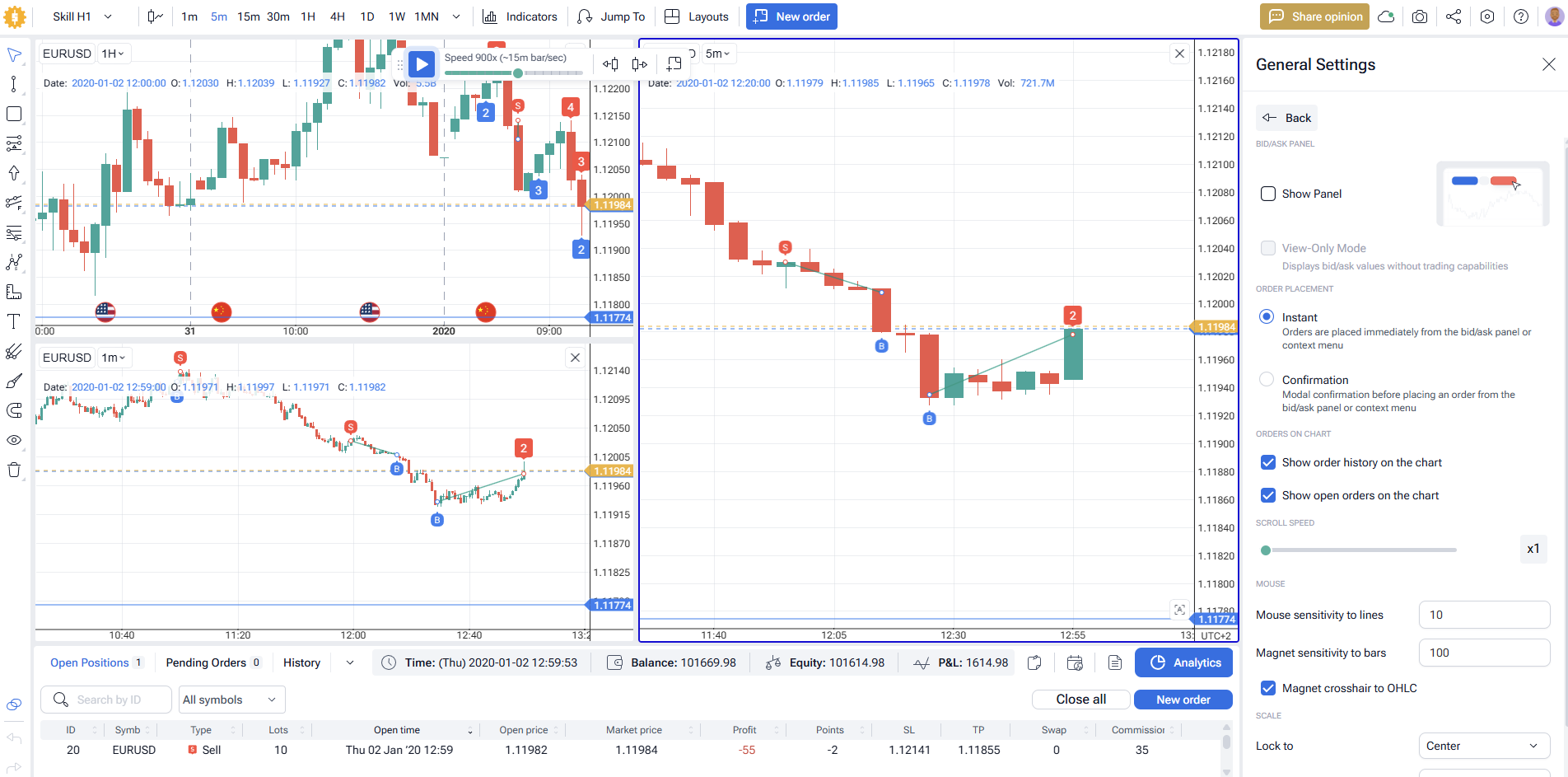Screen dimensions: 1568x777
Task: Uncheck Magnet crosshair to OHLC
Action: tap(1268, 688)
